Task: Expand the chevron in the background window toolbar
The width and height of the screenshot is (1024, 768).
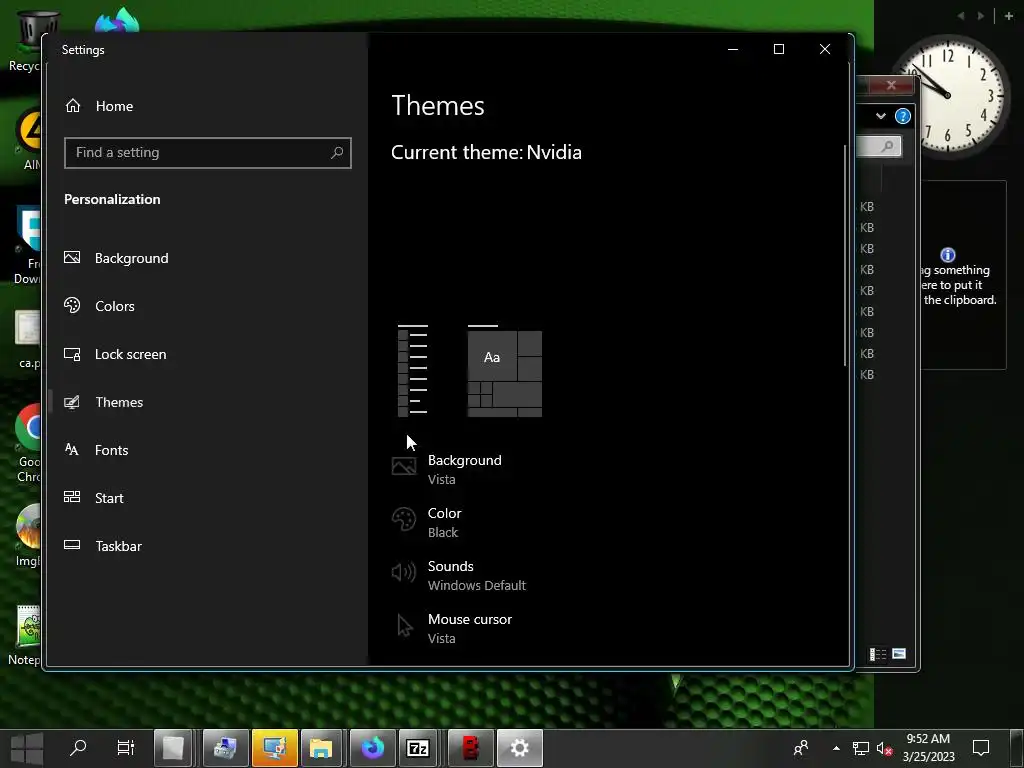Action: [x=880, y=116]
